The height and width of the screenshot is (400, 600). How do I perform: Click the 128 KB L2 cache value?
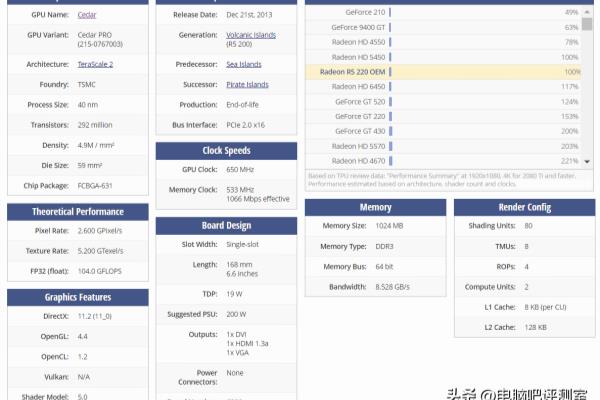point(535,328)
